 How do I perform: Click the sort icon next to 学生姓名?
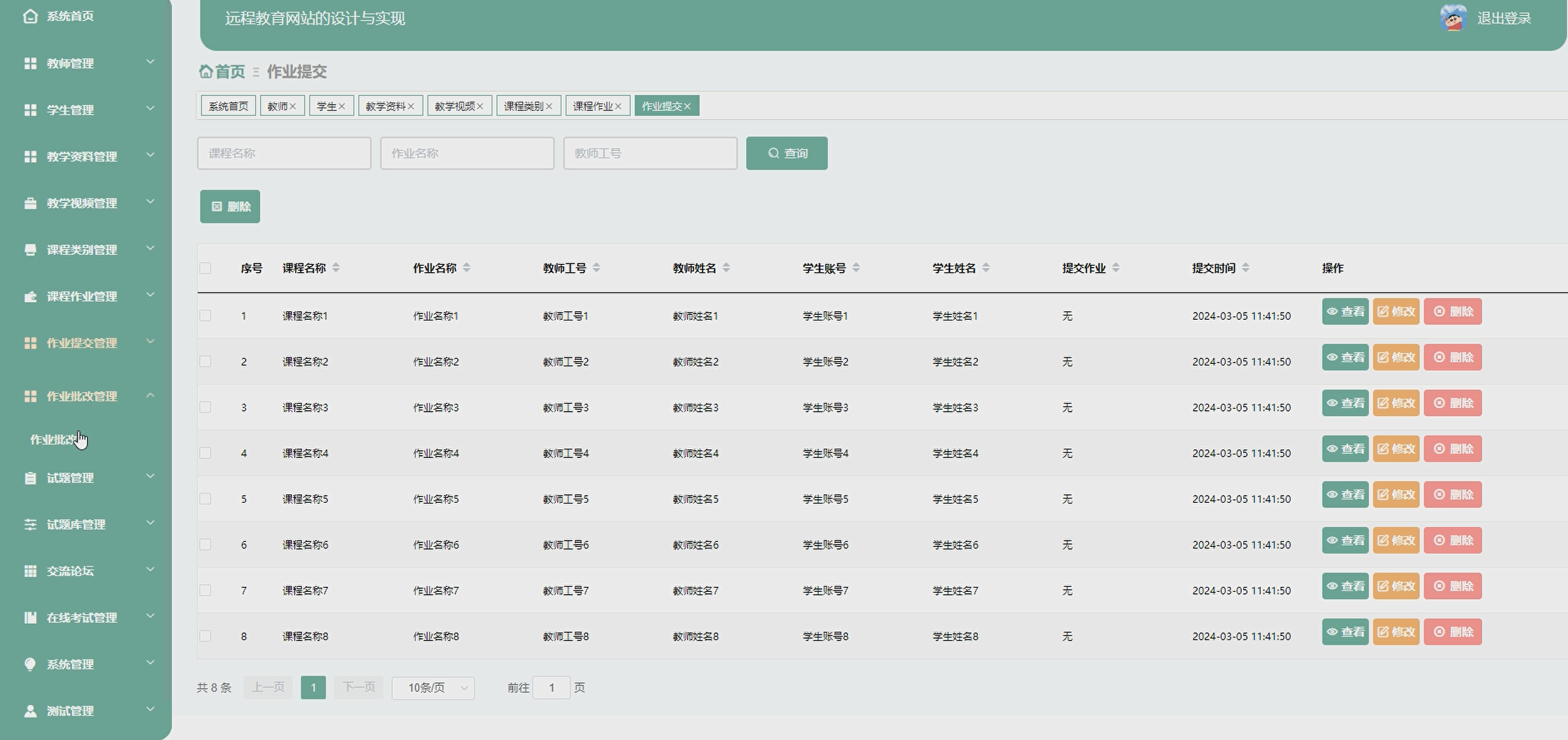coord(986,268)
